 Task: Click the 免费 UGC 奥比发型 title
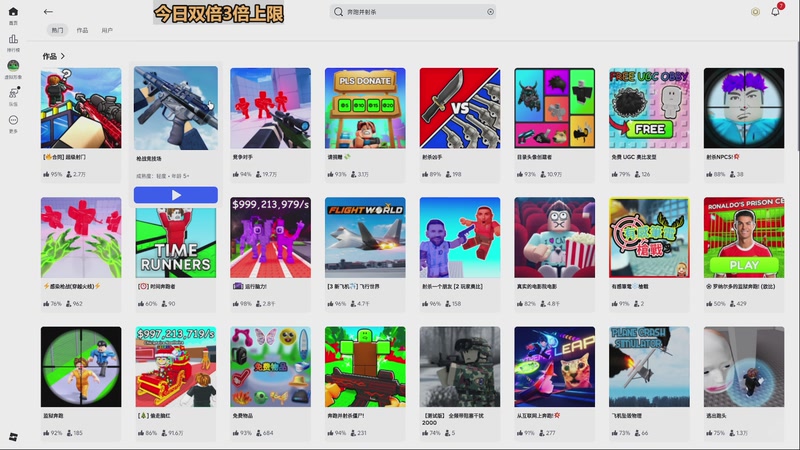click(634, 157)
